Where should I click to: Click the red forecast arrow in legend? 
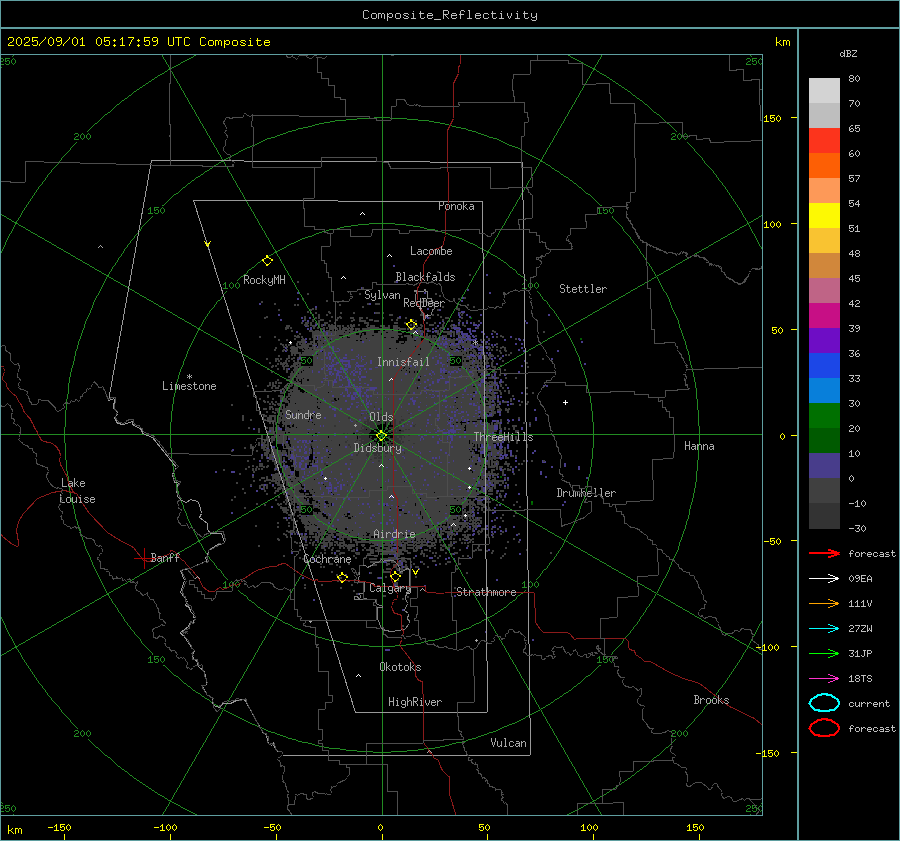(824, 553)
